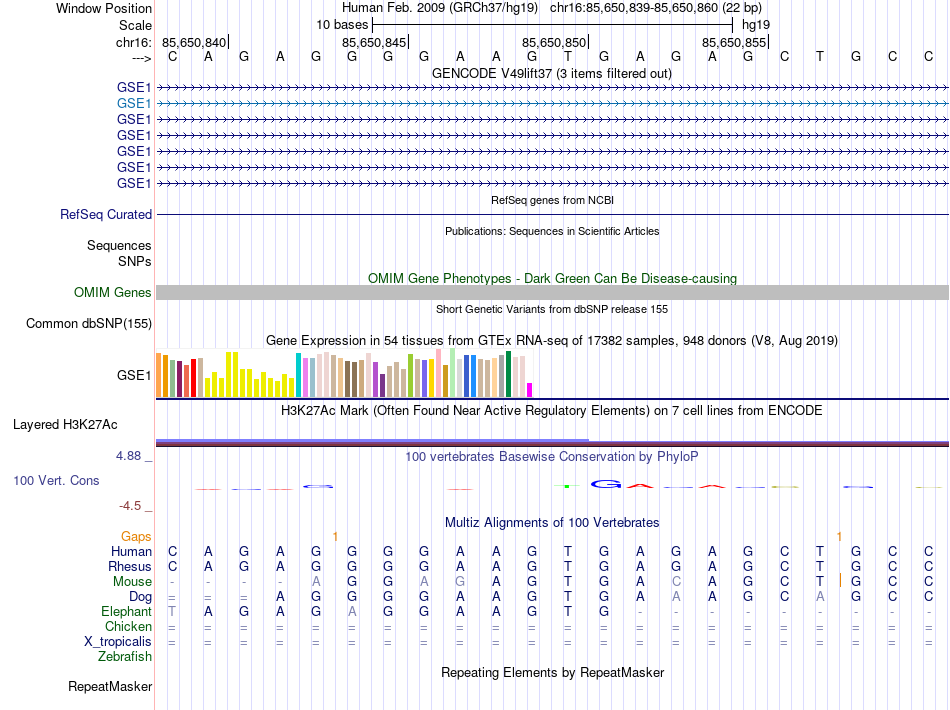Image resolution: width=950 pixels, height=710 pixels.
Task: Click the RepeatMasker track label
Action: [110, 687]
